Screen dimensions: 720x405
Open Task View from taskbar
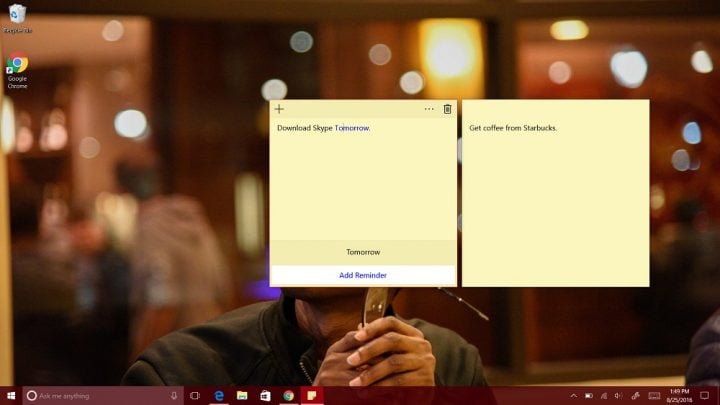[x=195, y=396]
